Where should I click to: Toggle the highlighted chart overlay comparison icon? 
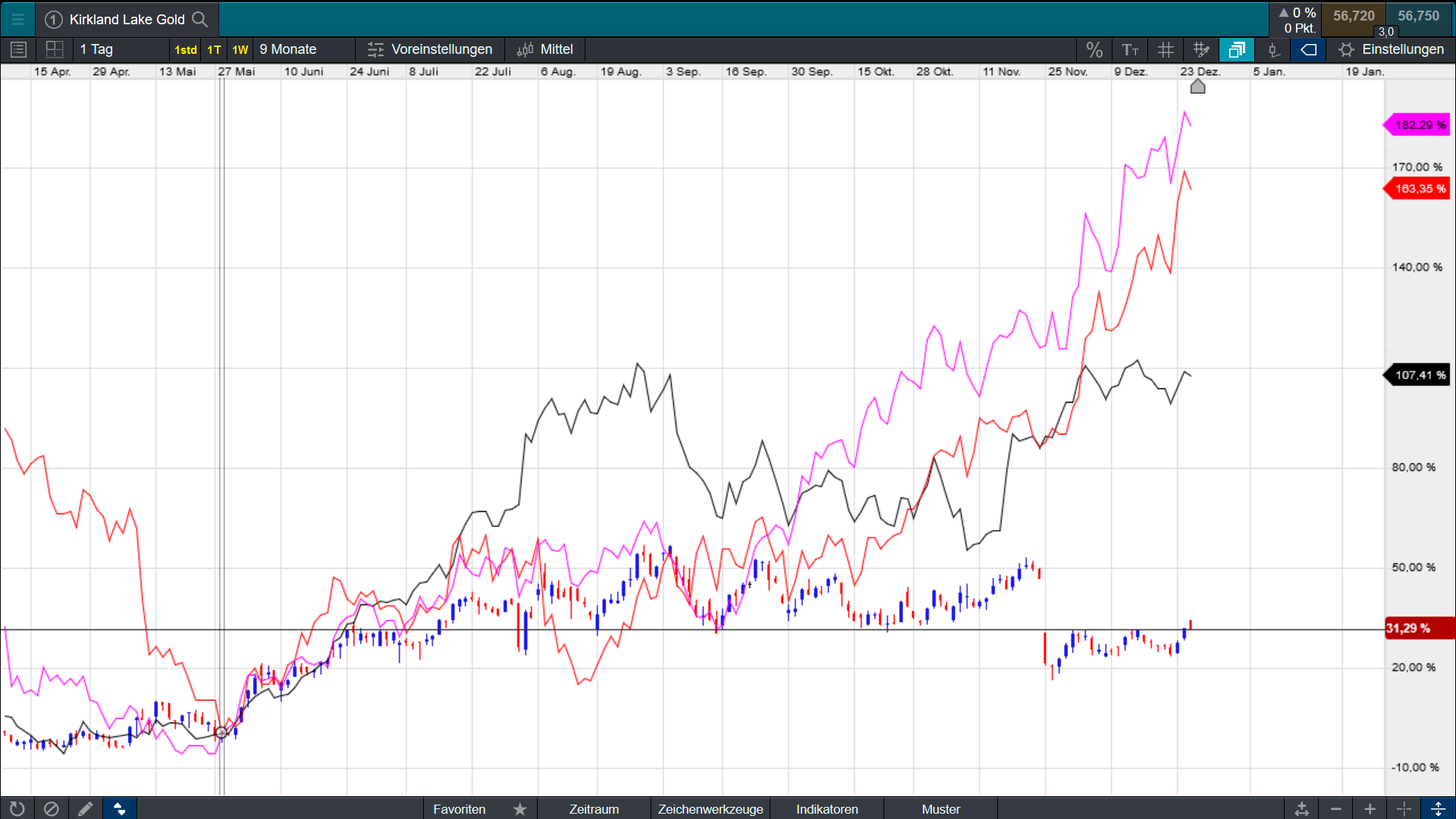(x=1237, y=50)
